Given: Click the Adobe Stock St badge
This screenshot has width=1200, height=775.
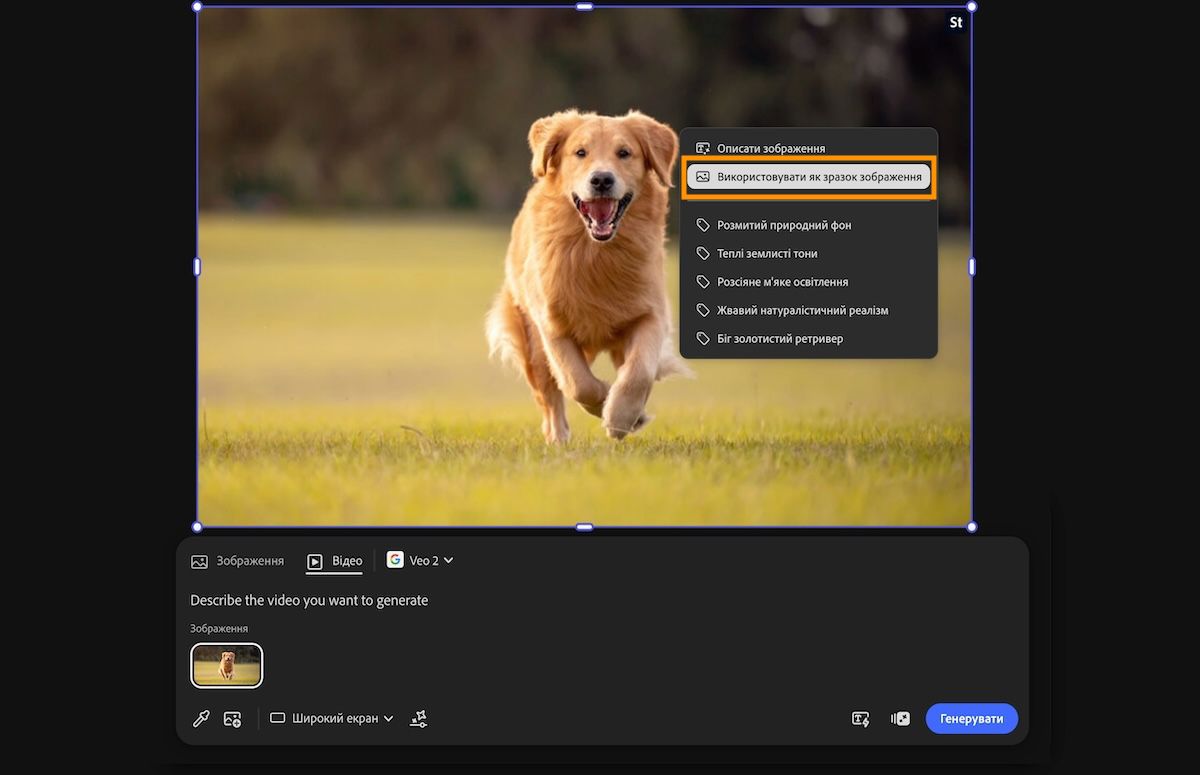Looking at the screenshot, I should [956, 22].
